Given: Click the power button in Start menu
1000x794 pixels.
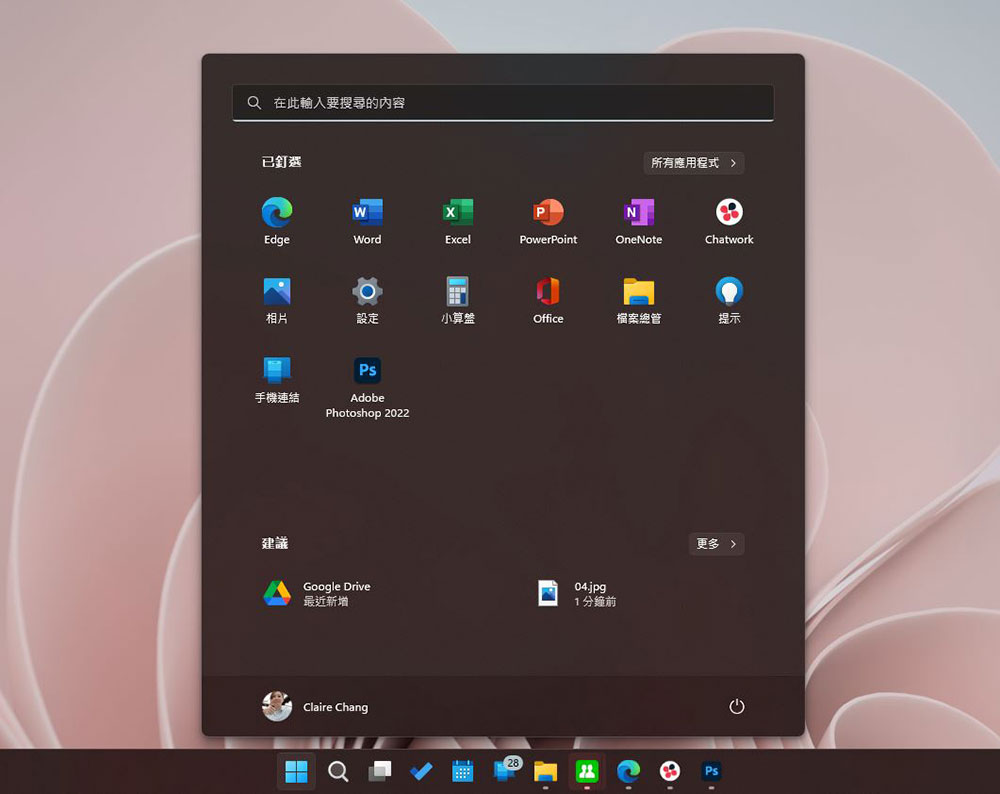Looking at the screenshot, I should tap(737, 707).
